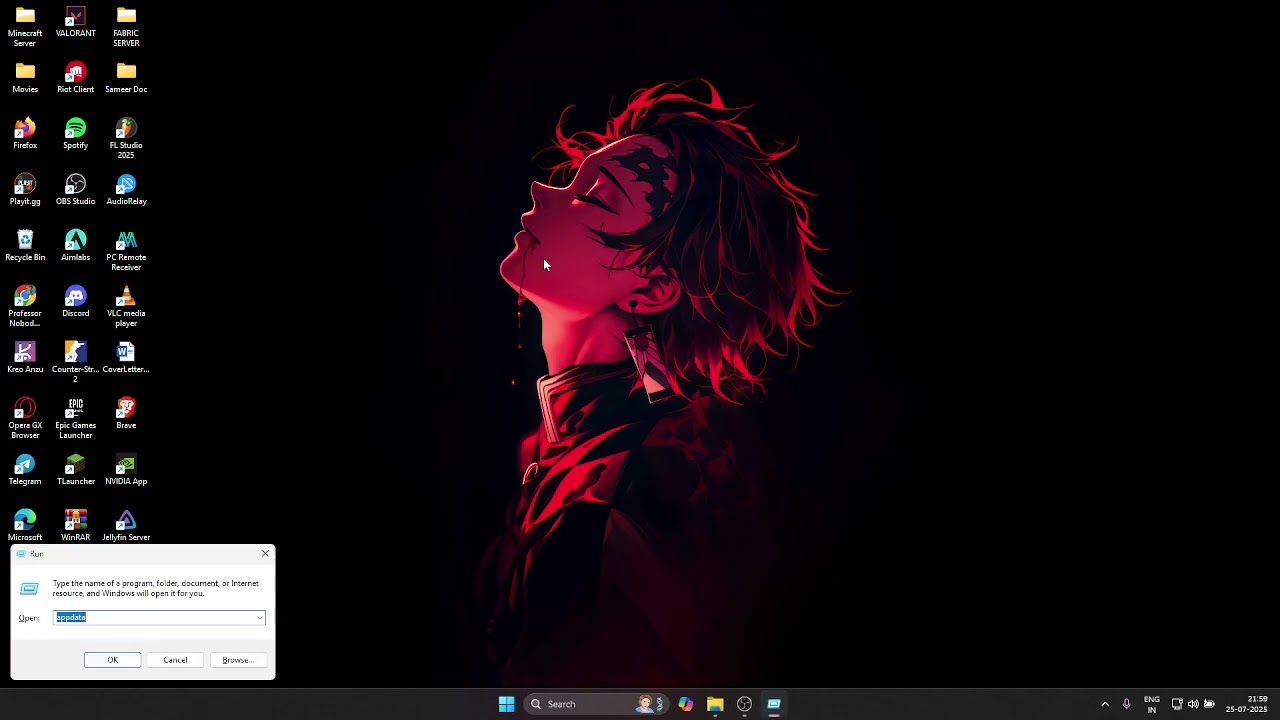Select the Aimlabs shortcut
1280x720 pixels.
[x=76, y=245]
